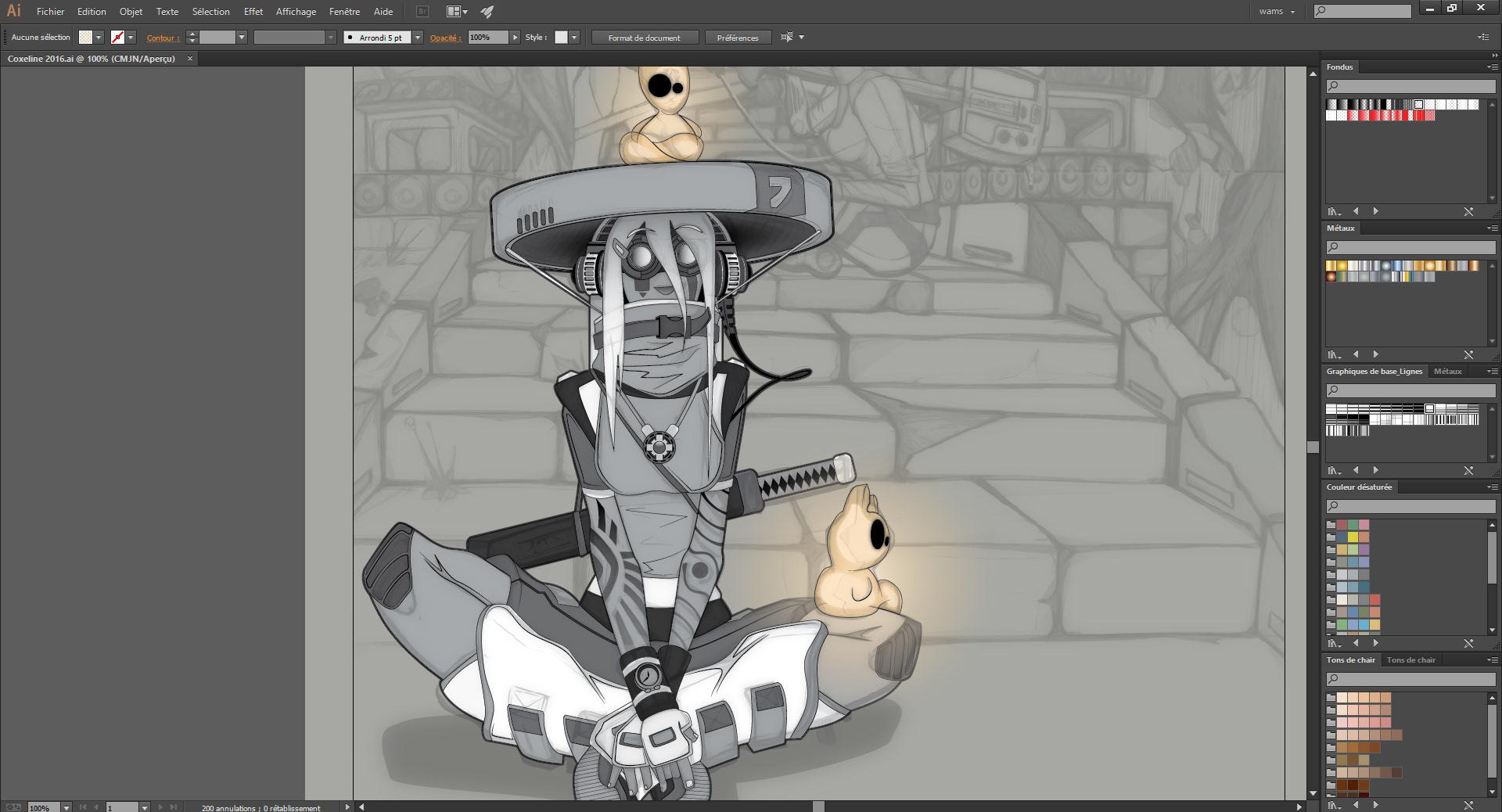Expand the stroke color dropdown
The image size is (1502, 812).
click(x=131, y=38)
